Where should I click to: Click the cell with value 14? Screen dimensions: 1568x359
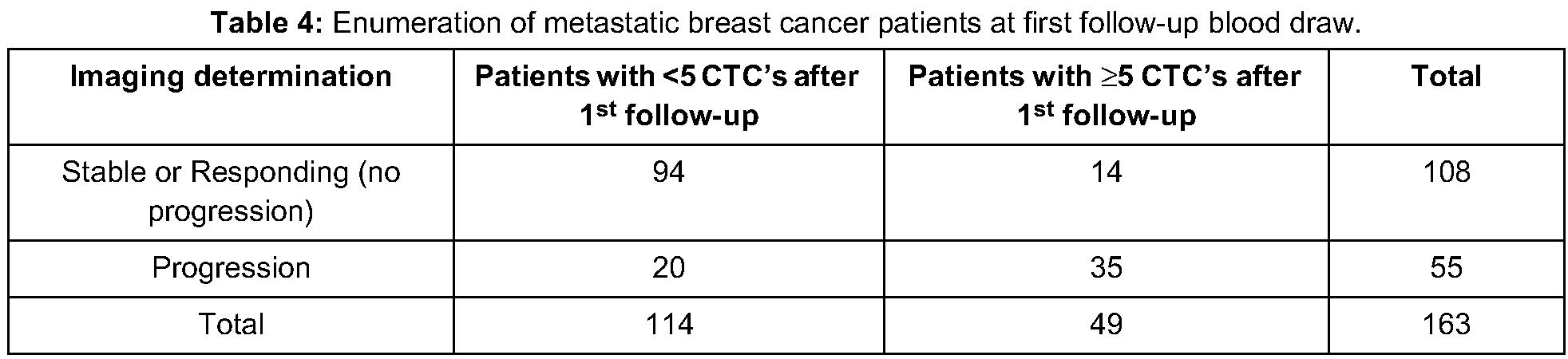coord(1106,172)
